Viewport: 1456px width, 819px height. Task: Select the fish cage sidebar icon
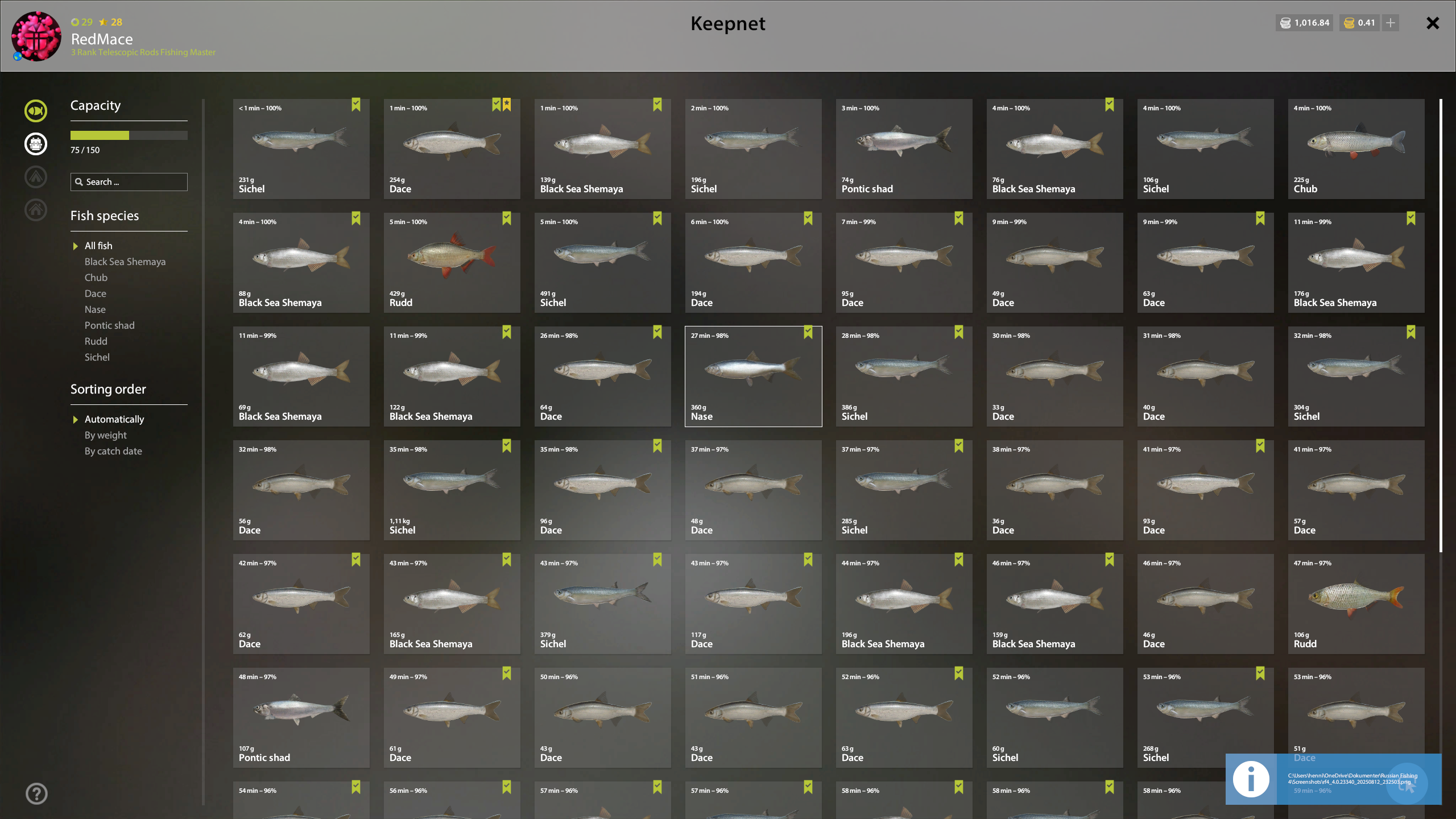coord(36,144)
